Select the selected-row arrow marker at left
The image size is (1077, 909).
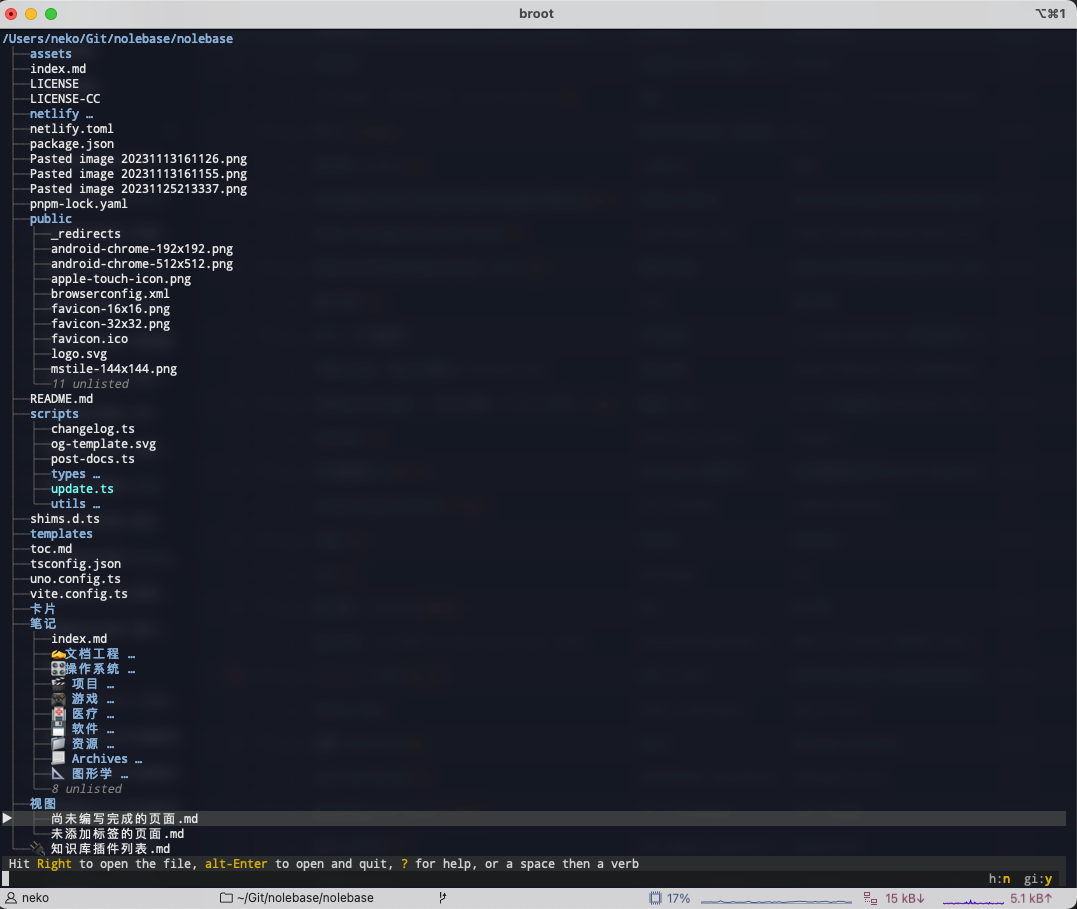coord(8,818)
